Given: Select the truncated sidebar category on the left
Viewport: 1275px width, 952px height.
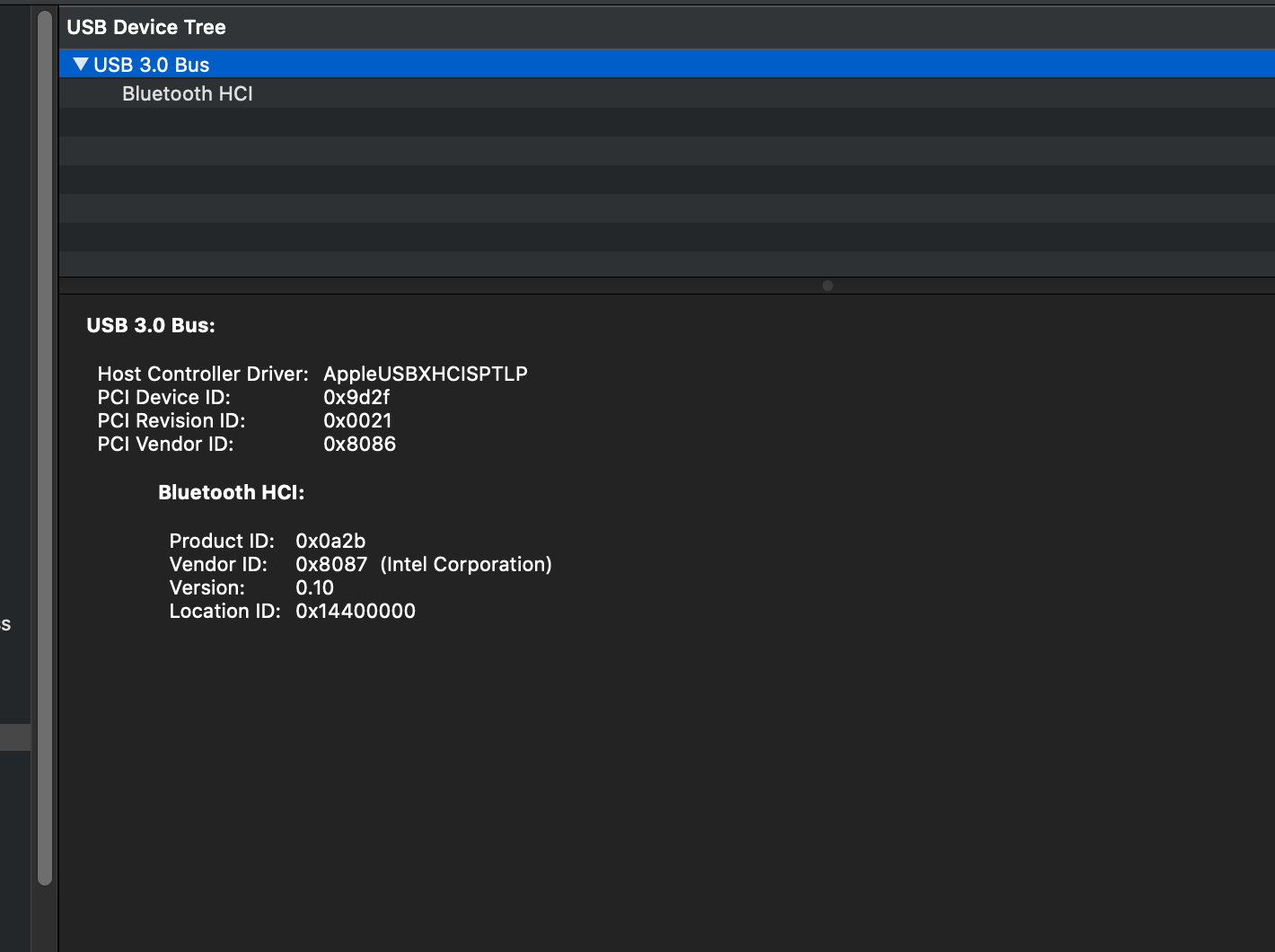Looking at the screenshot, I should [5, 623].
